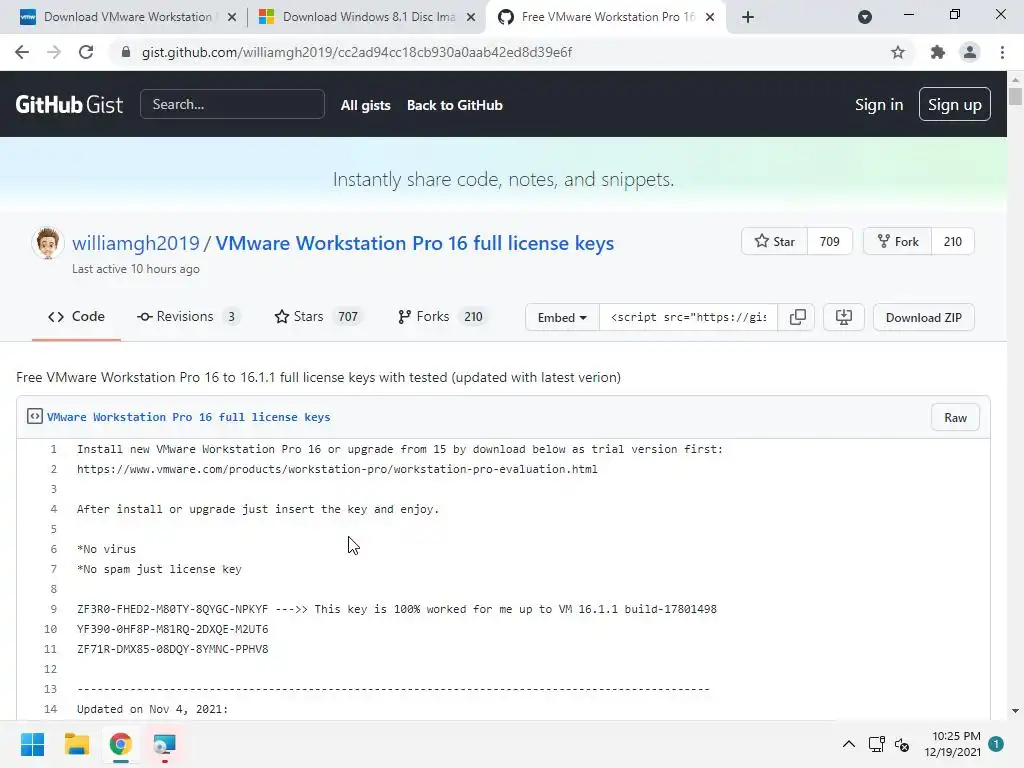The image size is (1024, 768).
Task: Copy the embed script to clipboard
Action: click(797, 317)
